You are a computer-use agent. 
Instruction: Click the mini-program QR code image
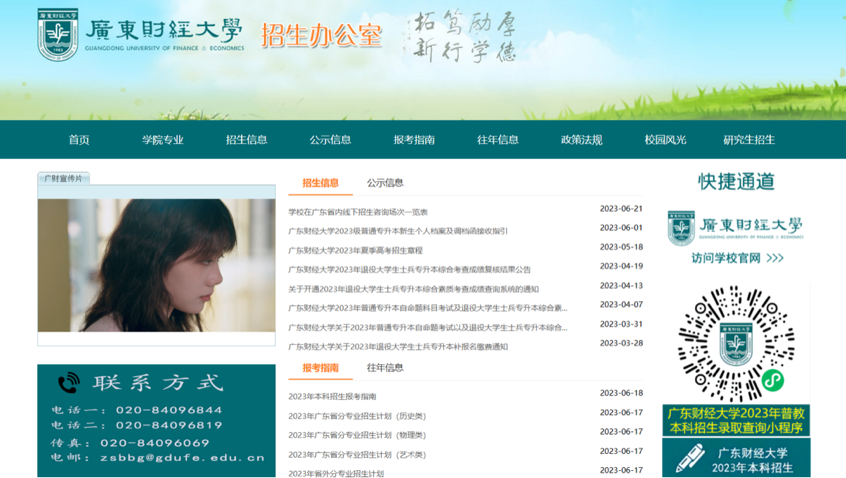click(x=736, y=344)
